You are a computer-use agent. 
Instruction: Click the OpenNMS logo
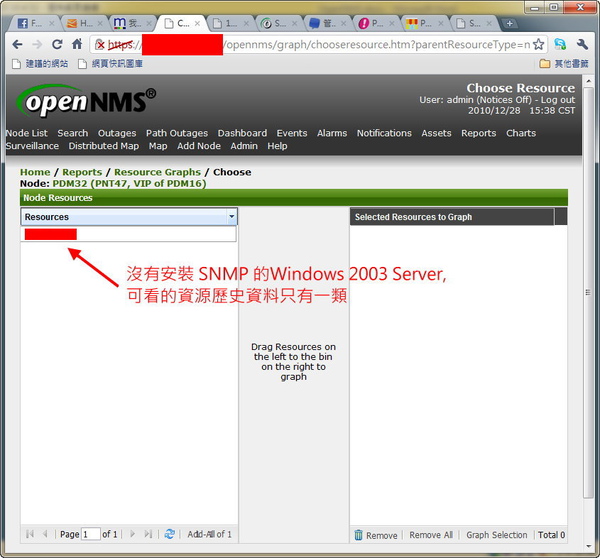click(86, 101)
